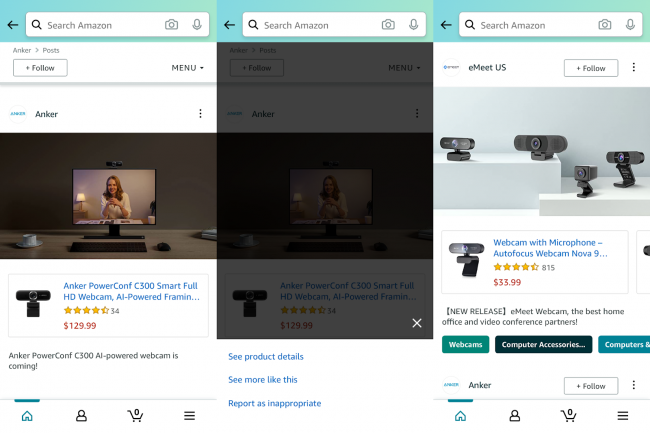Expand the MENU dropdown in left screen
This screenshot has height=433, width=650.
pos(187,68)
